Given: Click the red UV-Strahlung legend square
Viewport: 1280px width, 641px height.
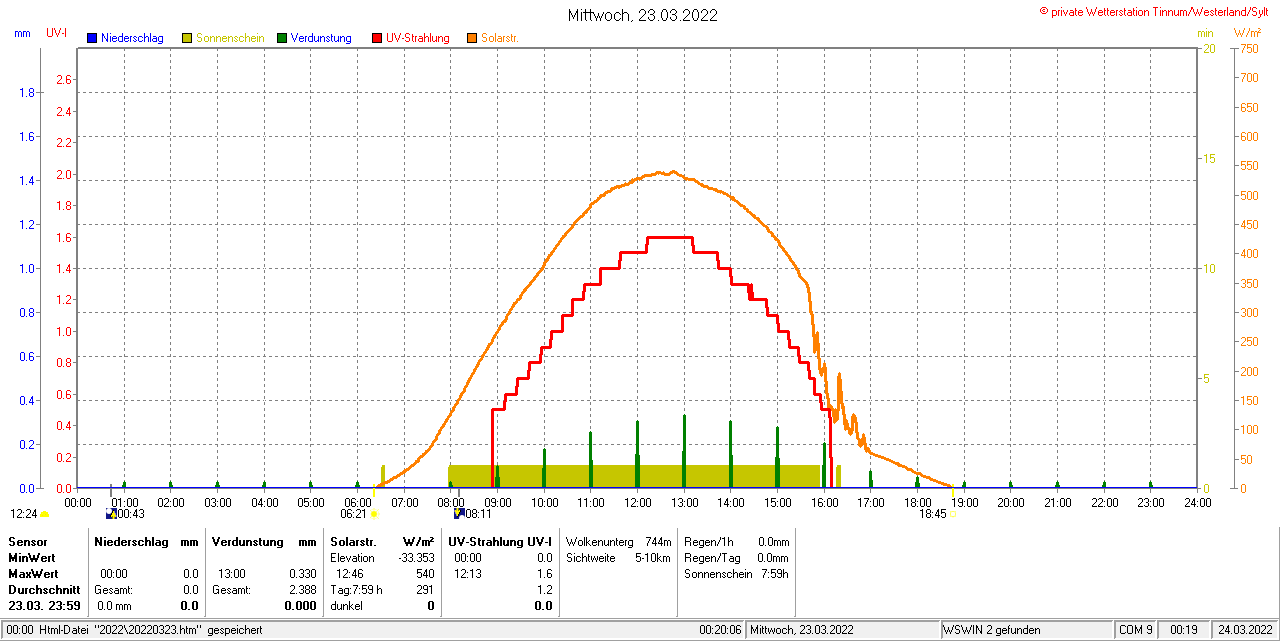Looking at the screenshot, I should click(377, 38).
